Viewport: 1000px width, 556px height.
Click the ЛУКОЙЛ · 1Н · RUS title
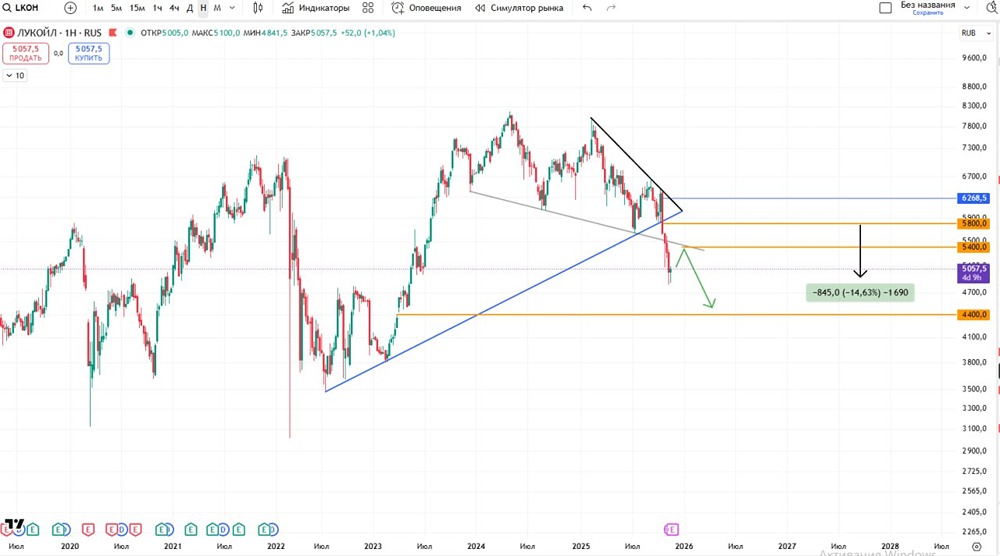tap(59, 33)
